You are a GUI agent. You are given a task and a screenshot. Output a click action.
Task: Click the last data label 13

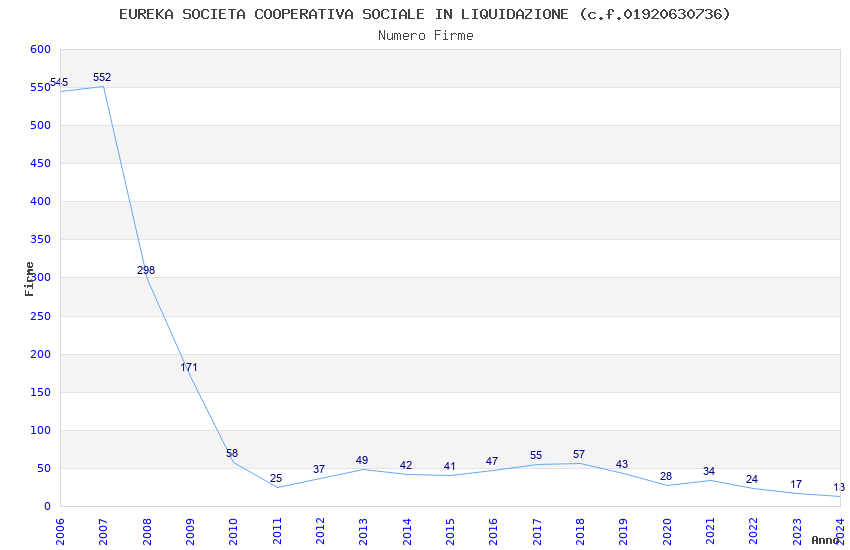(839, 487)
